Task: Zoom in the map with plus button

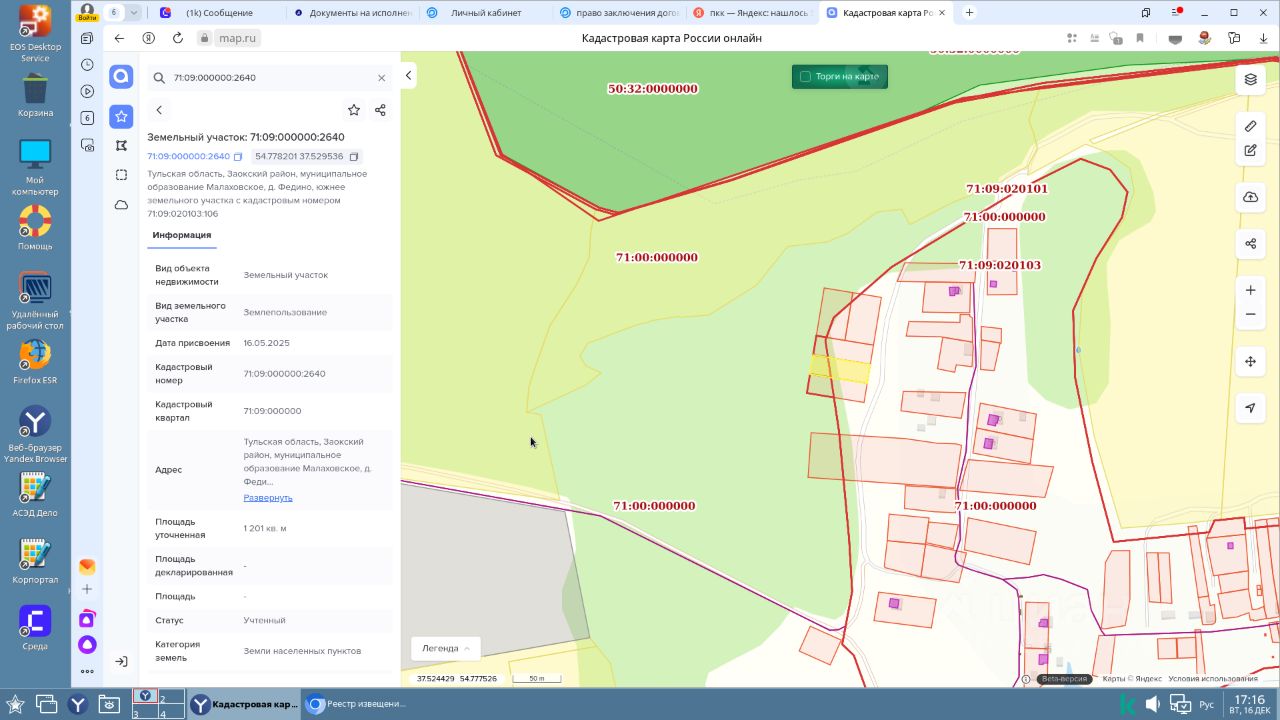Action: pyautogui.click(x=1250, y=290)
